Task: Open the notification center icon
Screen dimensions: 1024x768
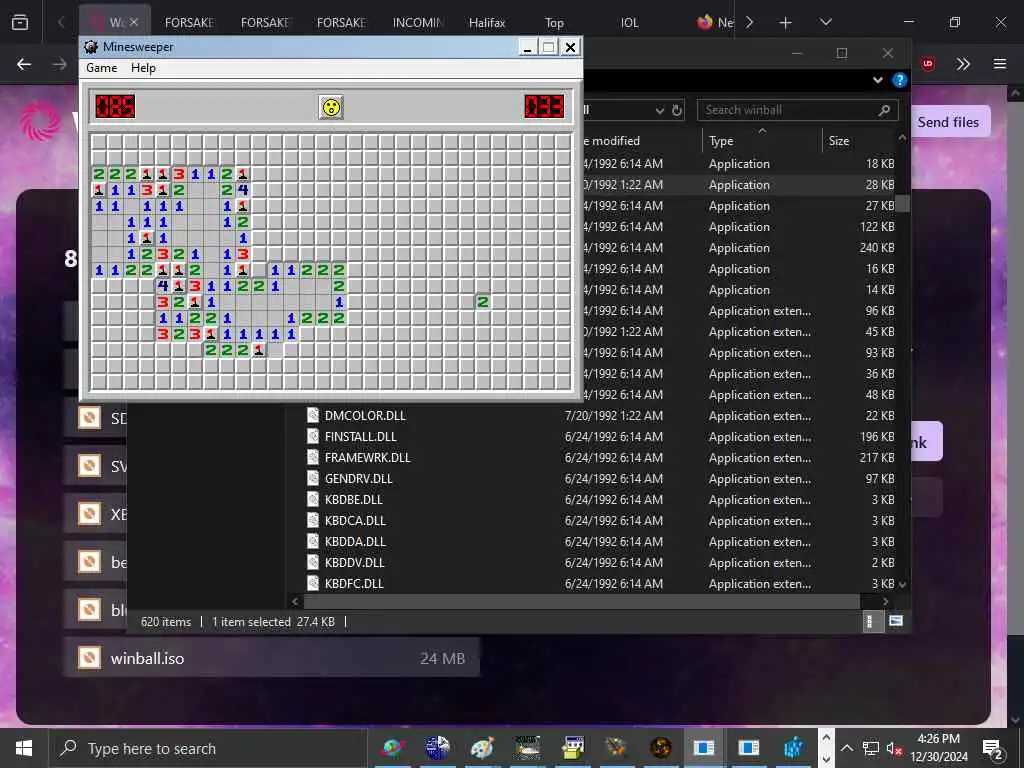Action: (993, 749)
